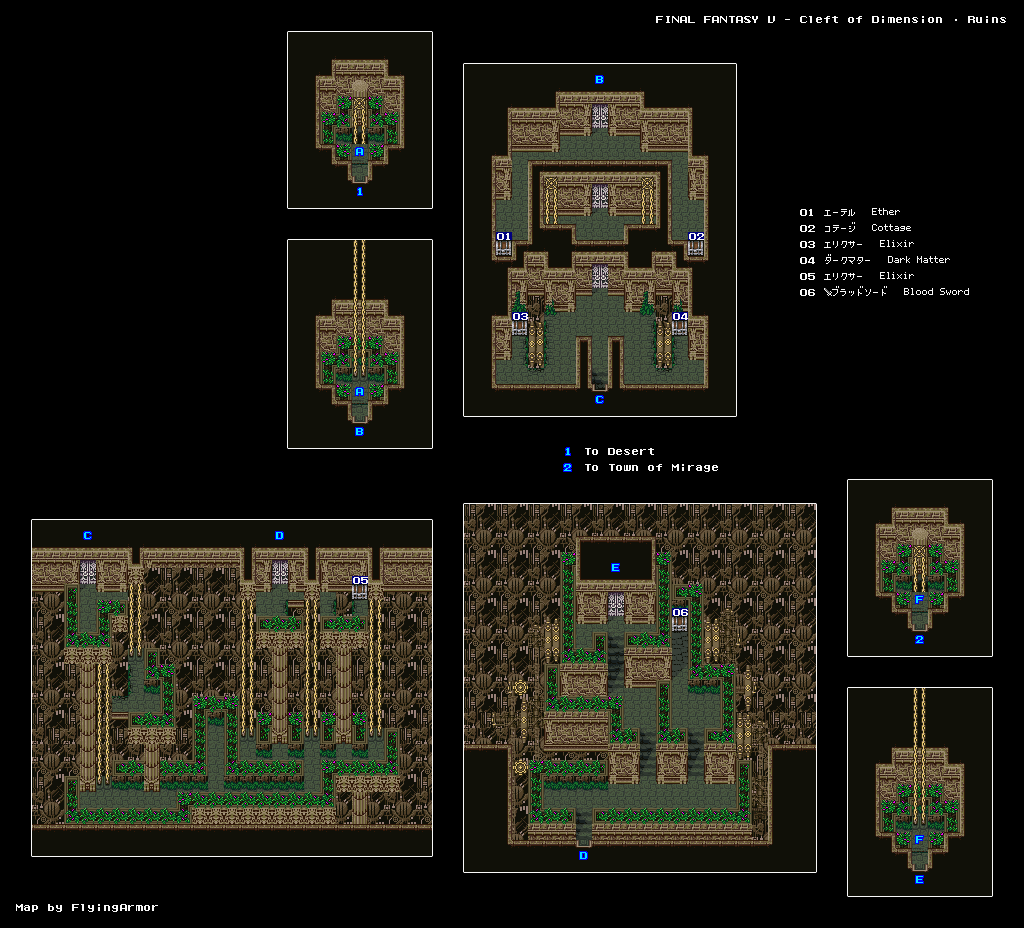Click treasure chest marker 05
This screenshot has width=1024, height=928.
click(x=360, y=586)
